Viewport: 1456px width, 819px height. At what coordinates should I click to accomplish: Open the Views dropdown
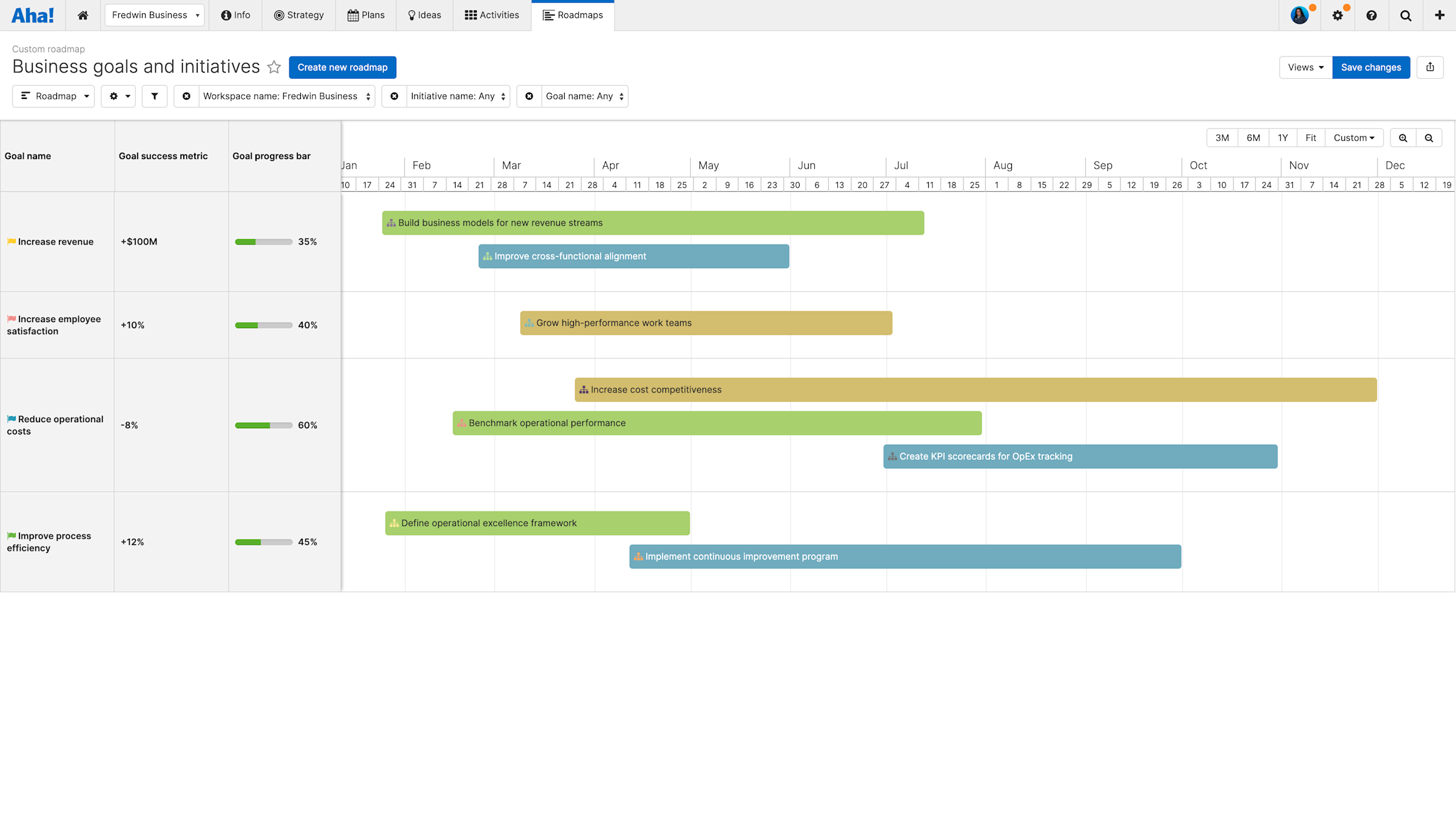[1304, 67]
